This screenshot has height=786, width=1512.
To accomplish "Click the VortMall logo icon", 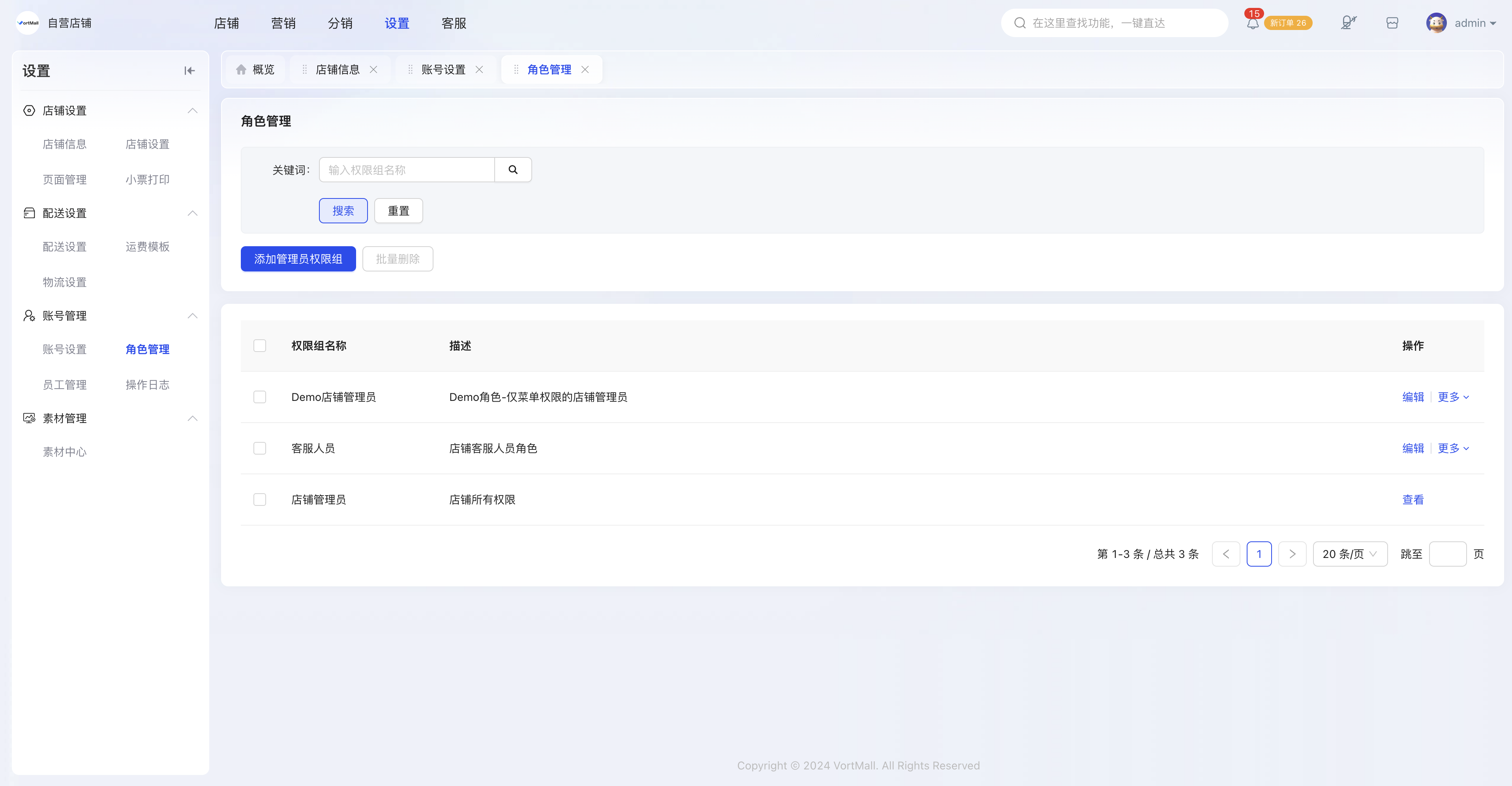I will click(28, 23).
